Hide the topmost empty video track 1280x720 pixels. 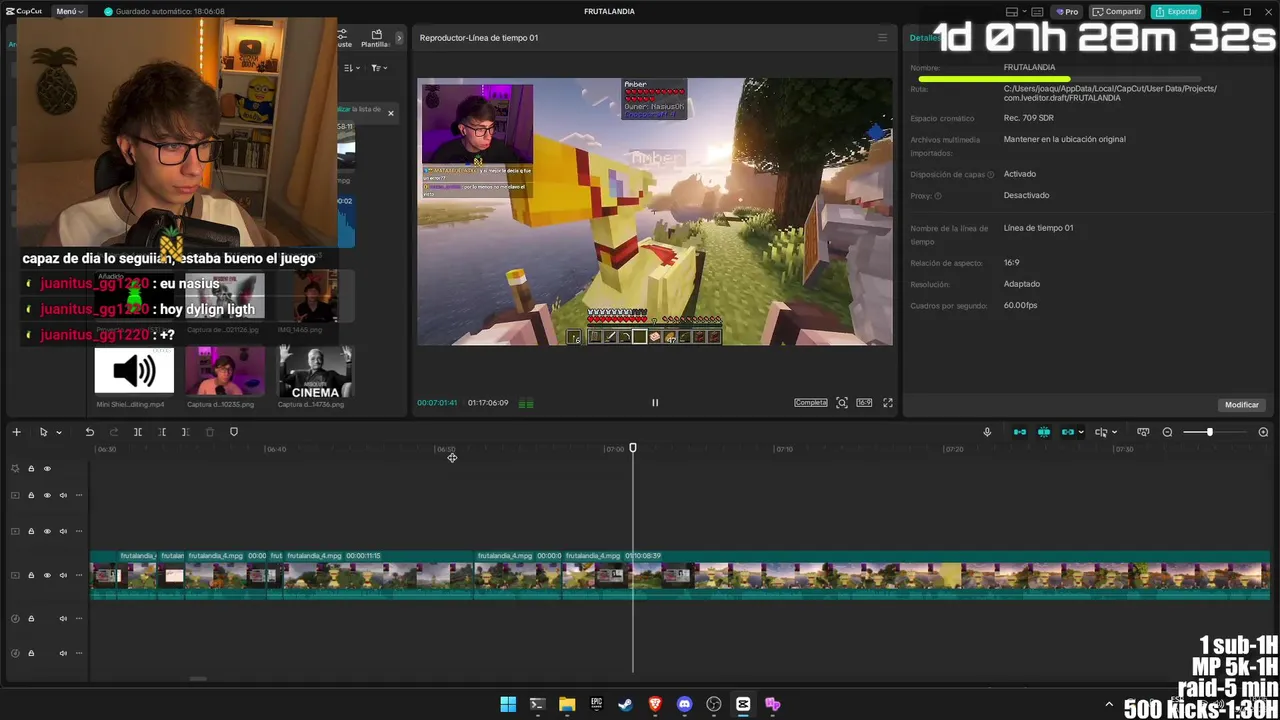[x=47, y=495]
